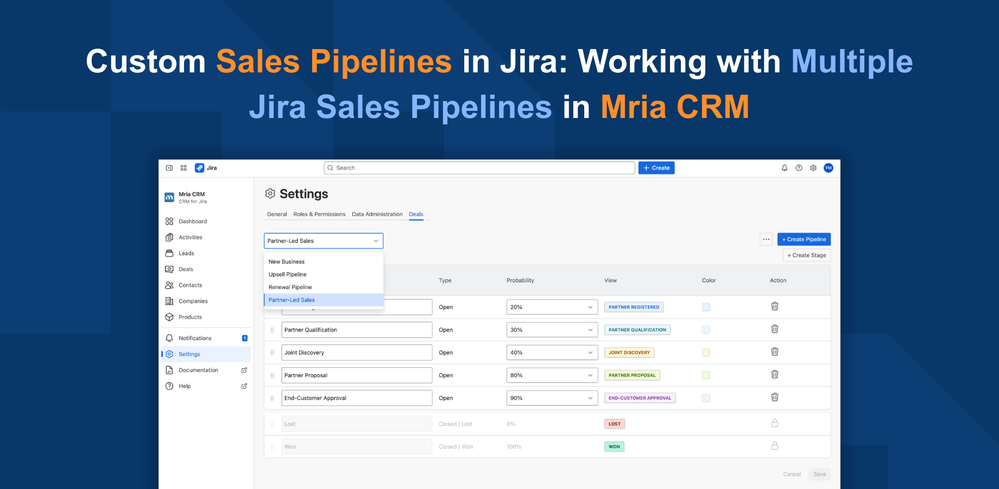
Task: Delete the Partner Proposal stage
Action: coord(775,374)
